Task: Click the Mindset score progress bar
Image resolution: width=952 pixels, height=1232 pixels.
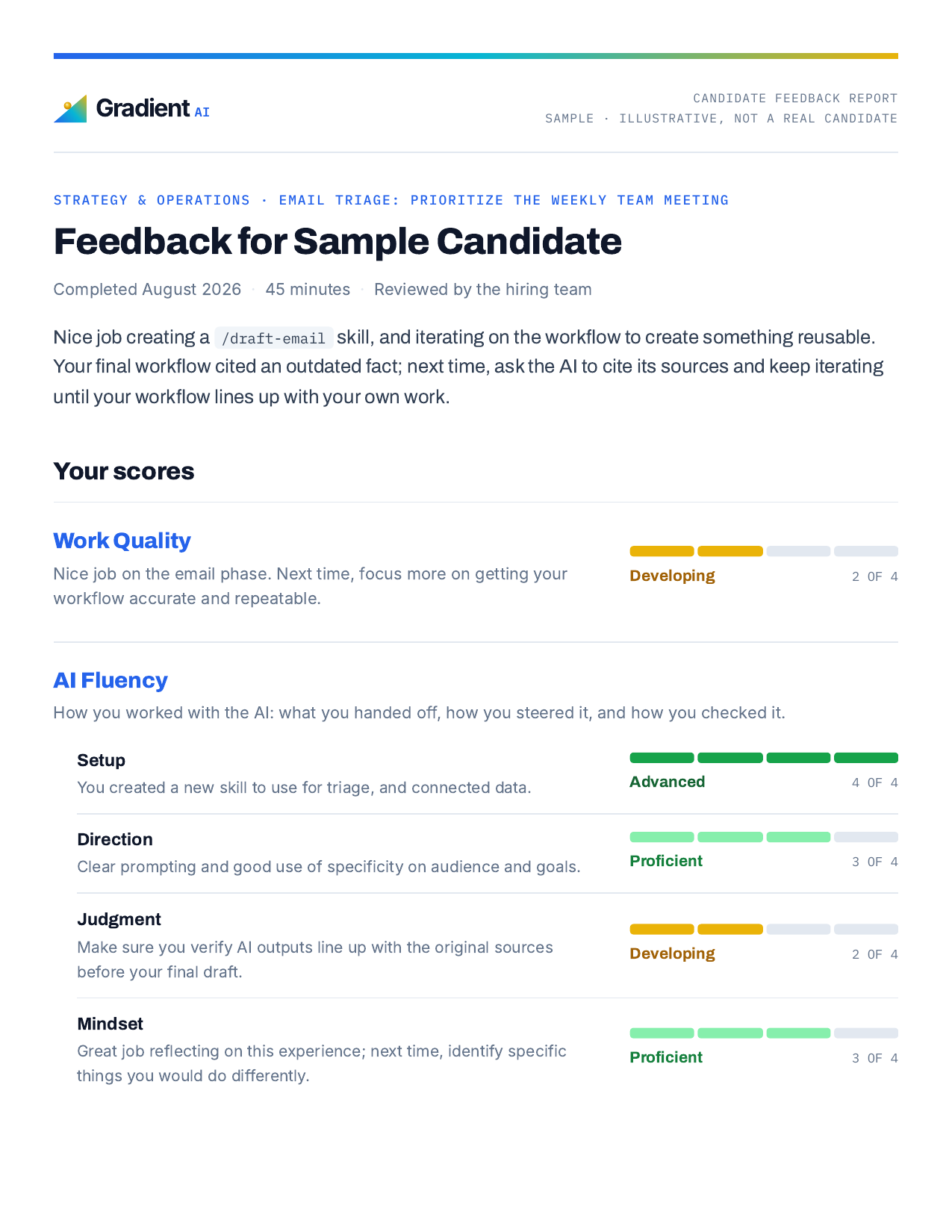Action: pos(764,1033)
